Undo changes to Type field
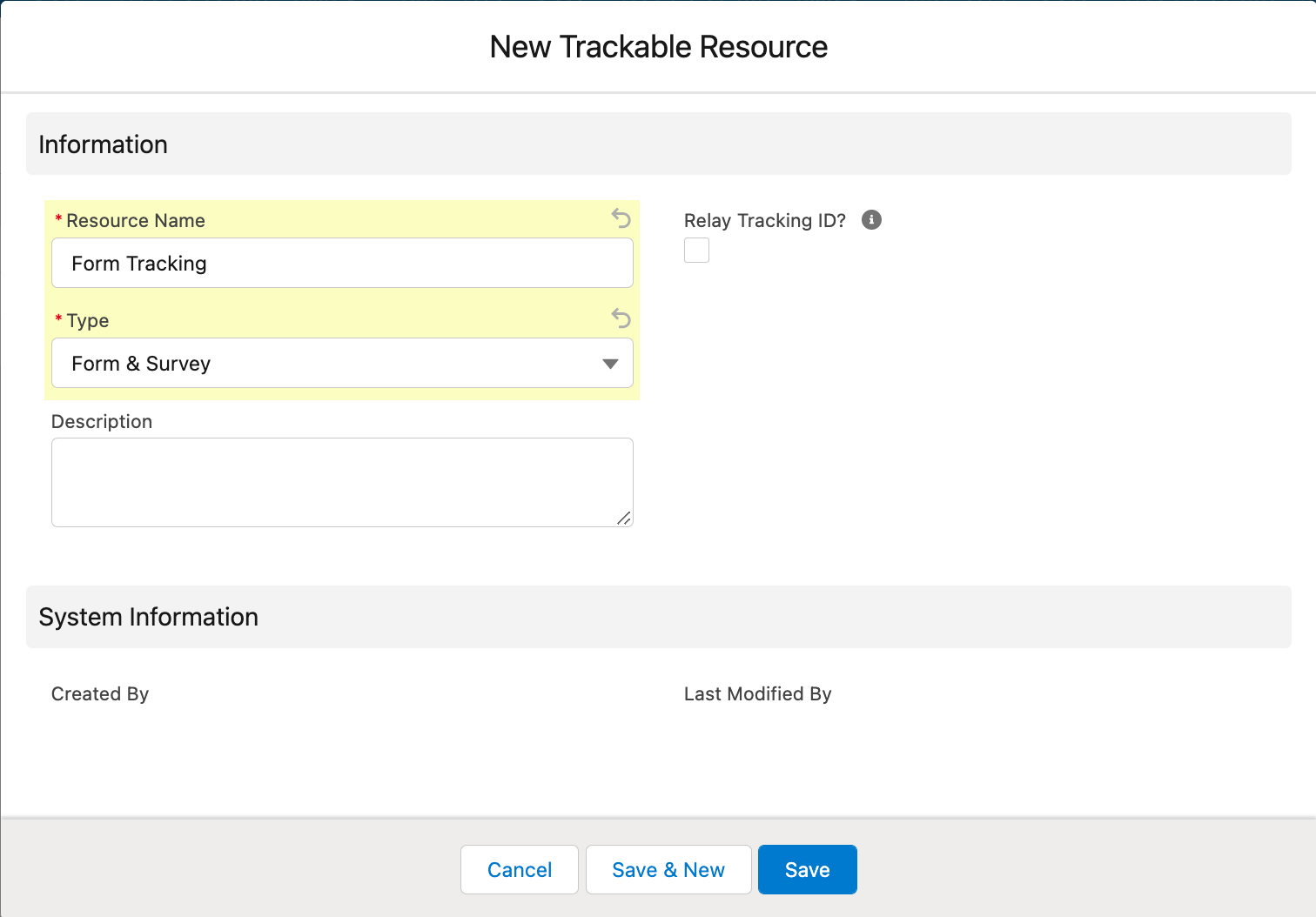 pyautogui.click(x=621, y=318)
